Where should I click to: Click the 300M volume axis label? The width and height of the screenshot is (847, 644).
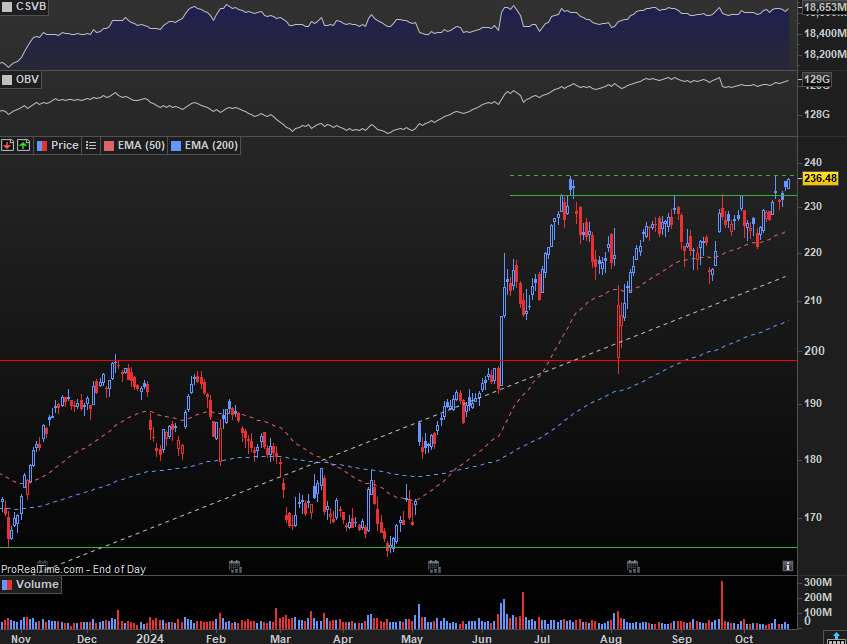point(818,582)
